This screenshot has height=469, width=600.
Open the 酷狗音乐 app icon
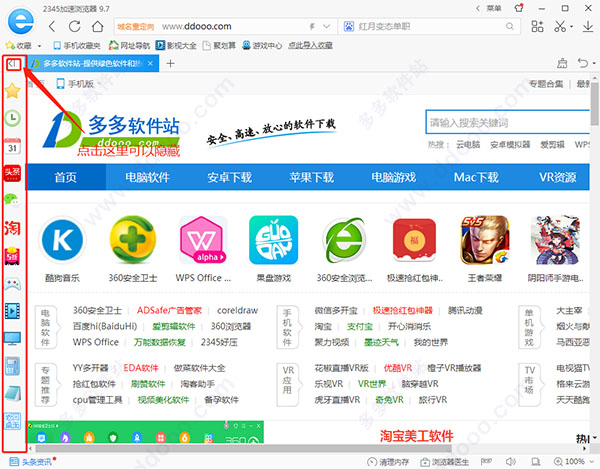click(x=62, y=240)
